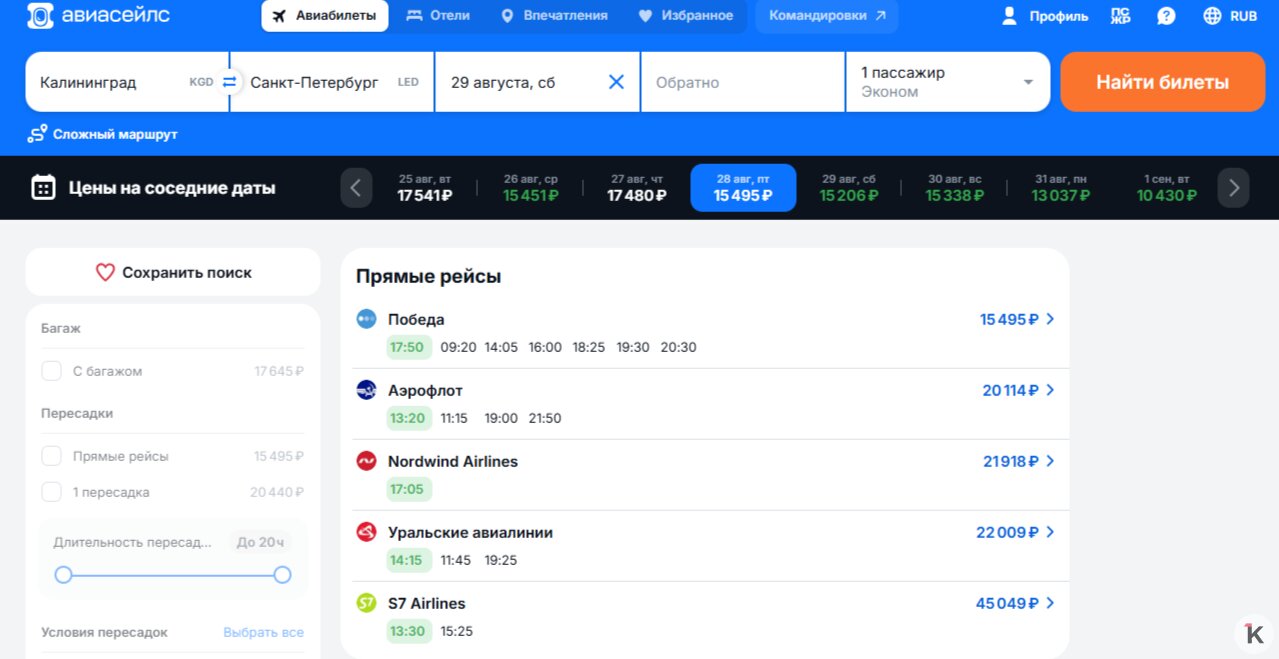Select 25 авг date price 17 541 ₽
Image resolution: width=1279 pixels, height=659 pixels.
click(425, 188)
